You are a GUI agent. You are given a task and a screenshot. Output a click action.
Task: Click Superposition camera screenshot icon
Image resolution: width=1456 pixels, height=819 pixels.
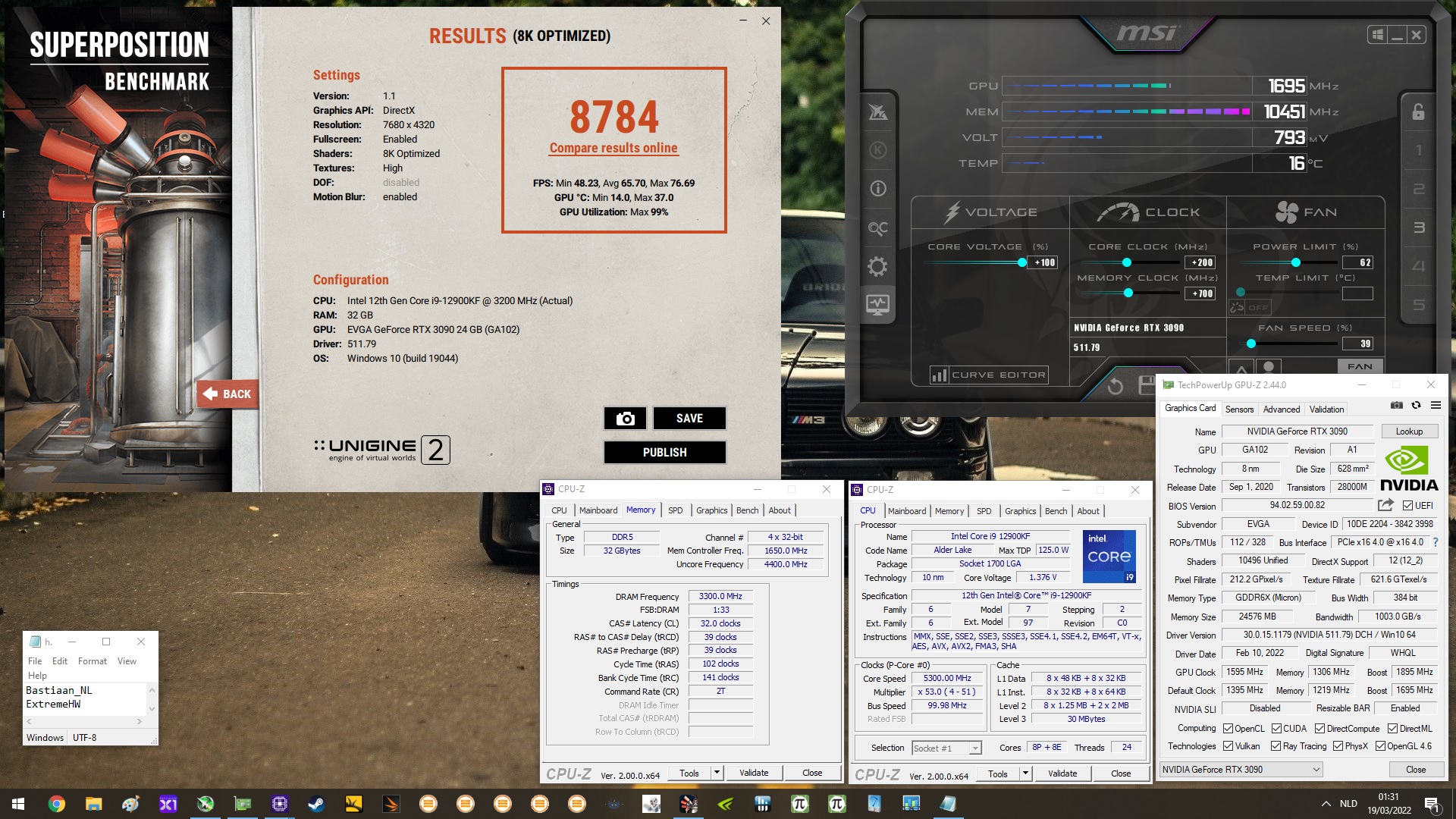[625, 419]
